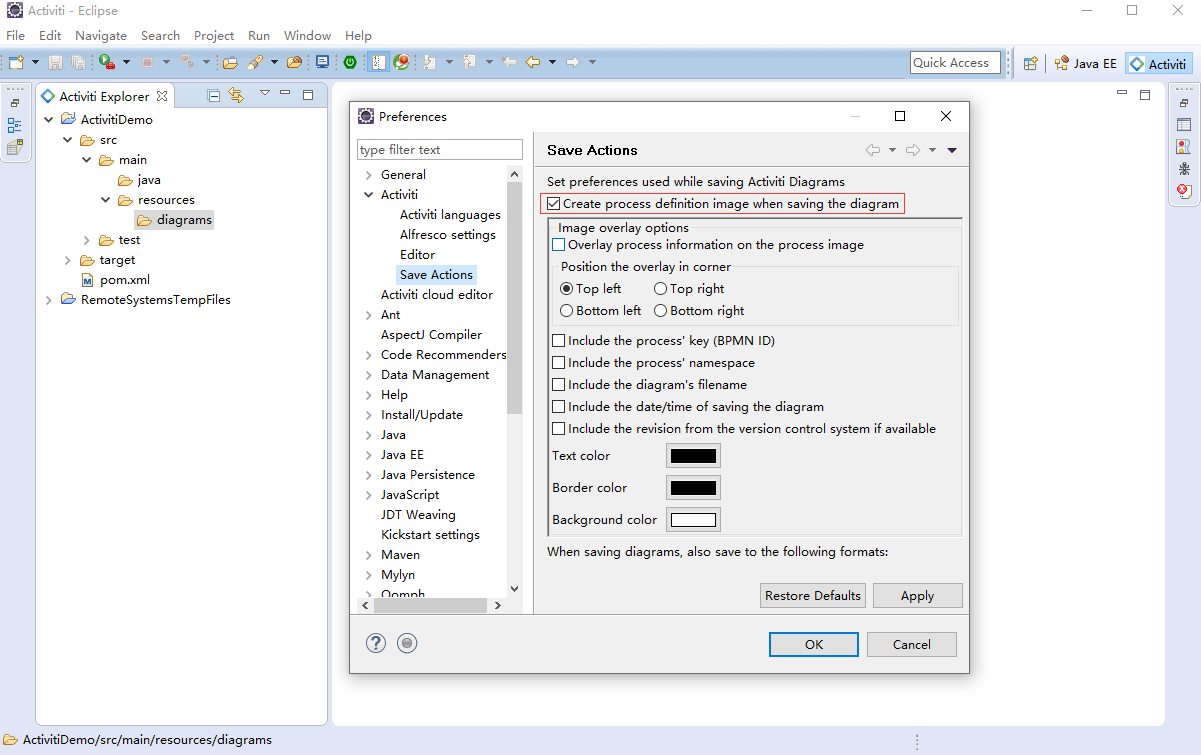Select Alfresco settings preference page

[x=448, y=235]
